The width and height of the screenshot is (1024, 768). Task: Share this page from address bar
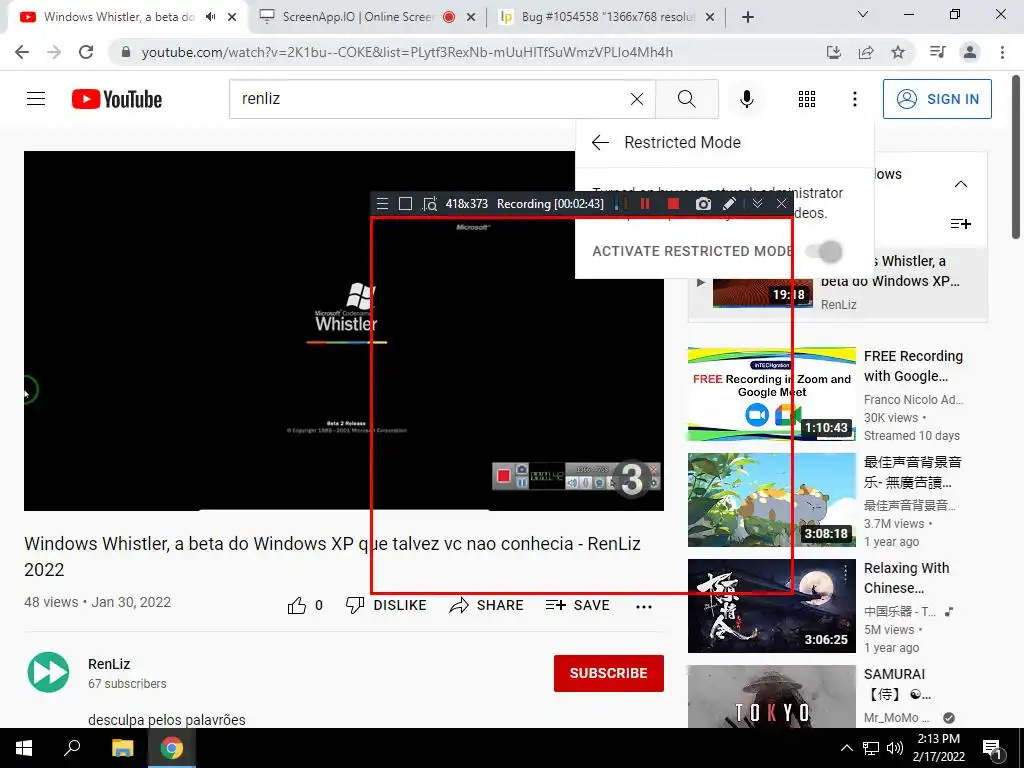coord(866,52)
